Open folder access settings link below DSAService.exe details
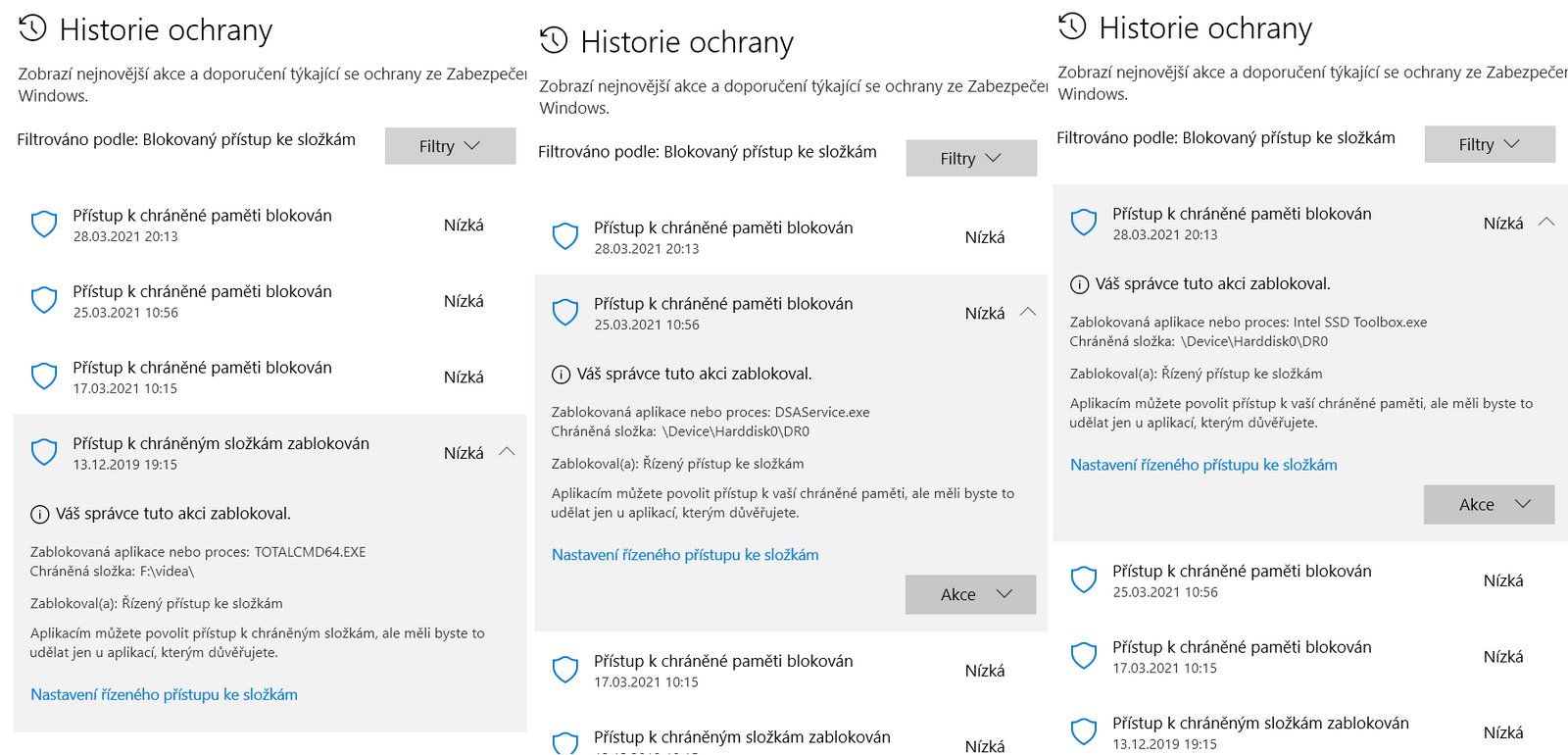 (685, 555)
